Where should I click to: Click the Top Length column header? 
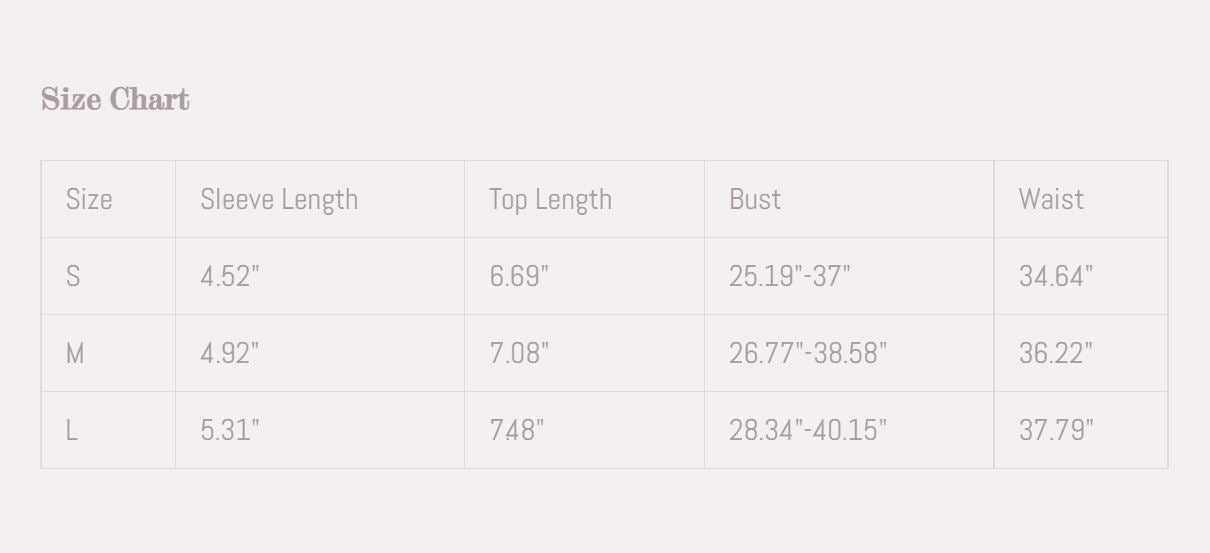pos(550,199)
